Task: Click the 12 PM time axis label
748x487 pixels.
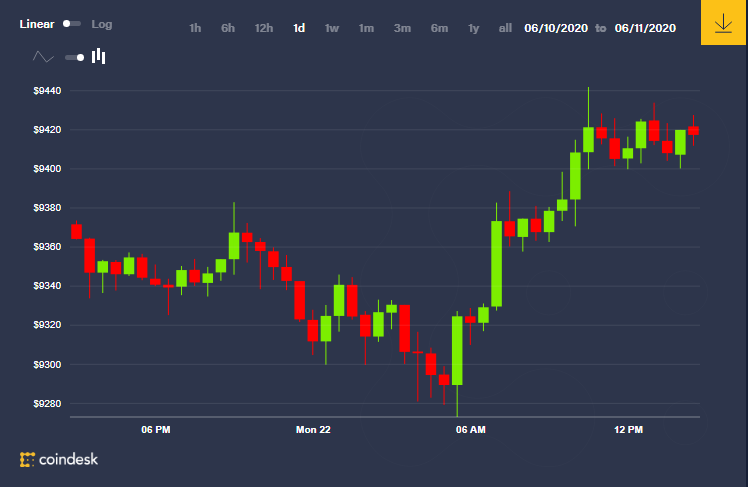Action: click(x=628, y=430)
